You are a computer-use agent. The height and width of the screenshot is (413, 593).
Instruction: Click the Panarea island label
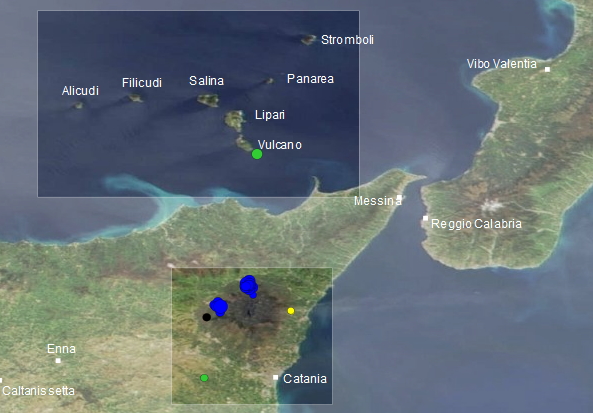click(x=310, y=79)
